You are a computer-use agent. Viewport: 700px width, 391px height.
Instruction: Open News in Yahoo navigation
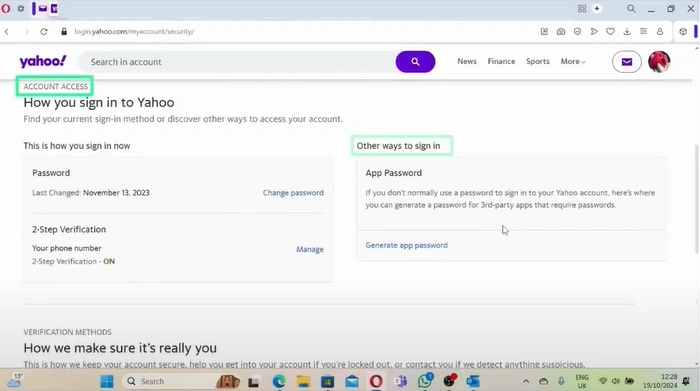click(467, 62)
